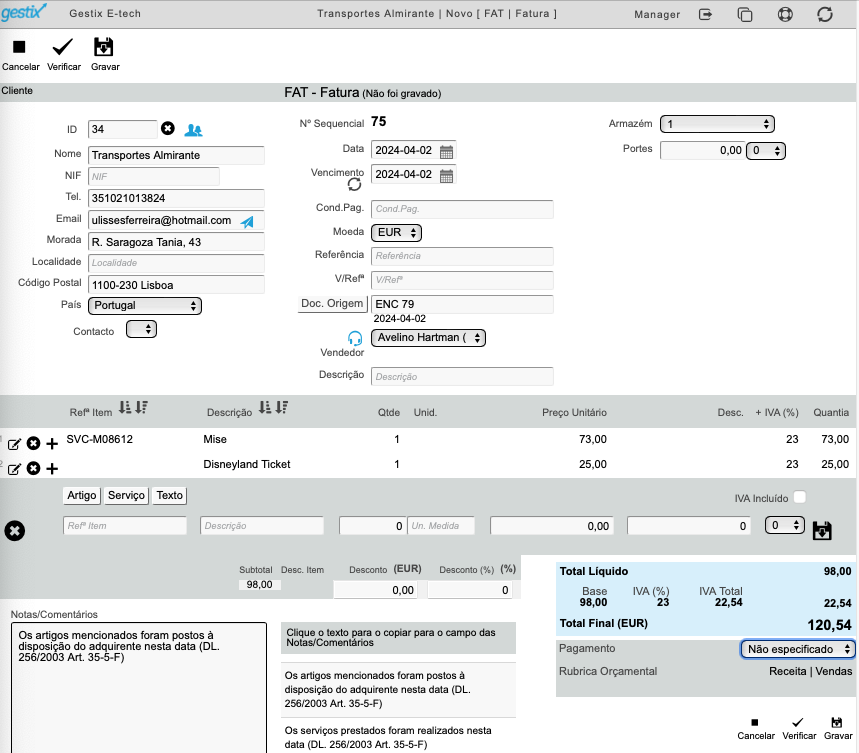This screenshot has height=753, width=859.
Task: Click the Cancelar icon at bottom right
Action: click(755, 723)
